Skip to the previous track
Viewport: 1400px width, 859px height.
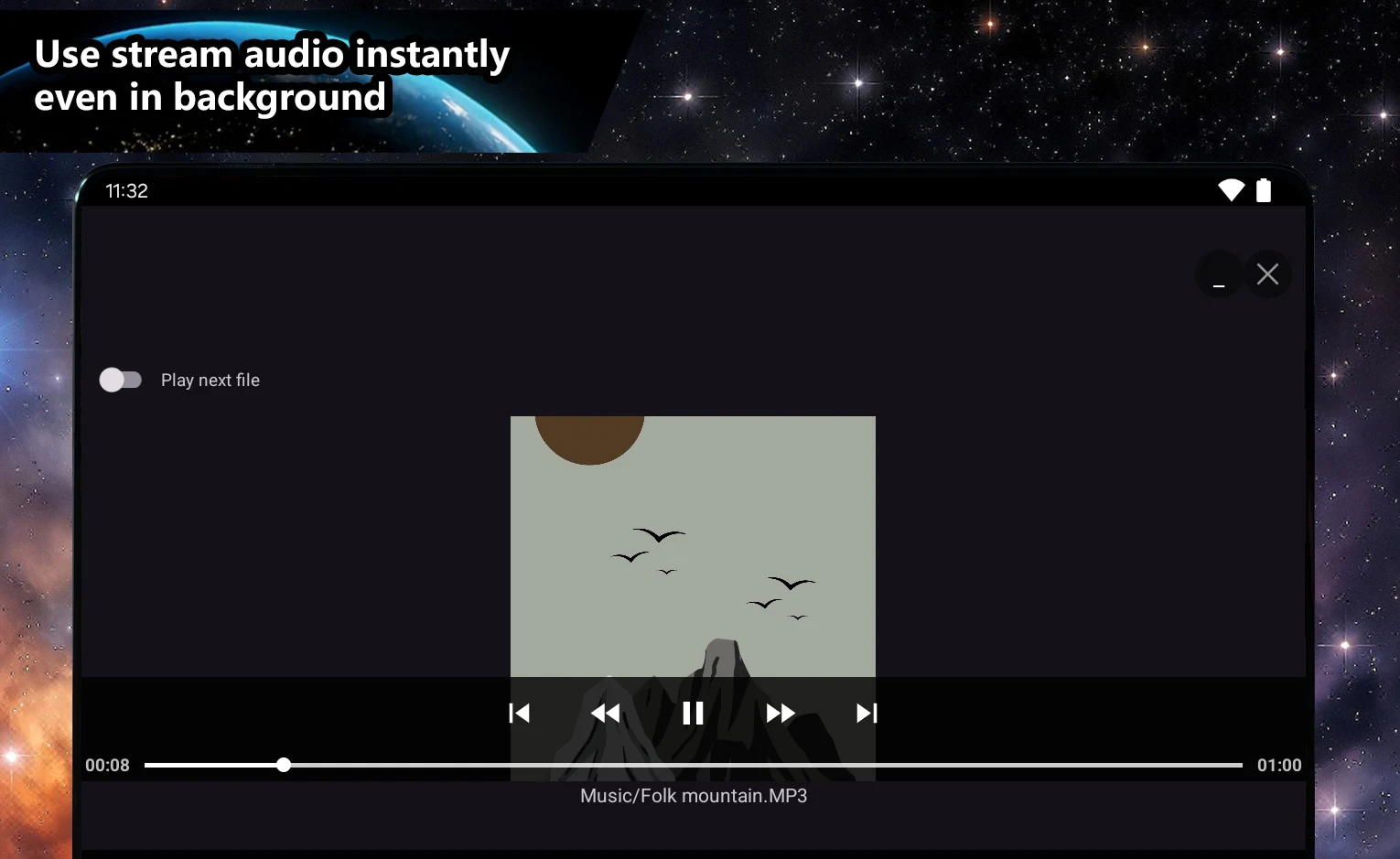(519, 714)
